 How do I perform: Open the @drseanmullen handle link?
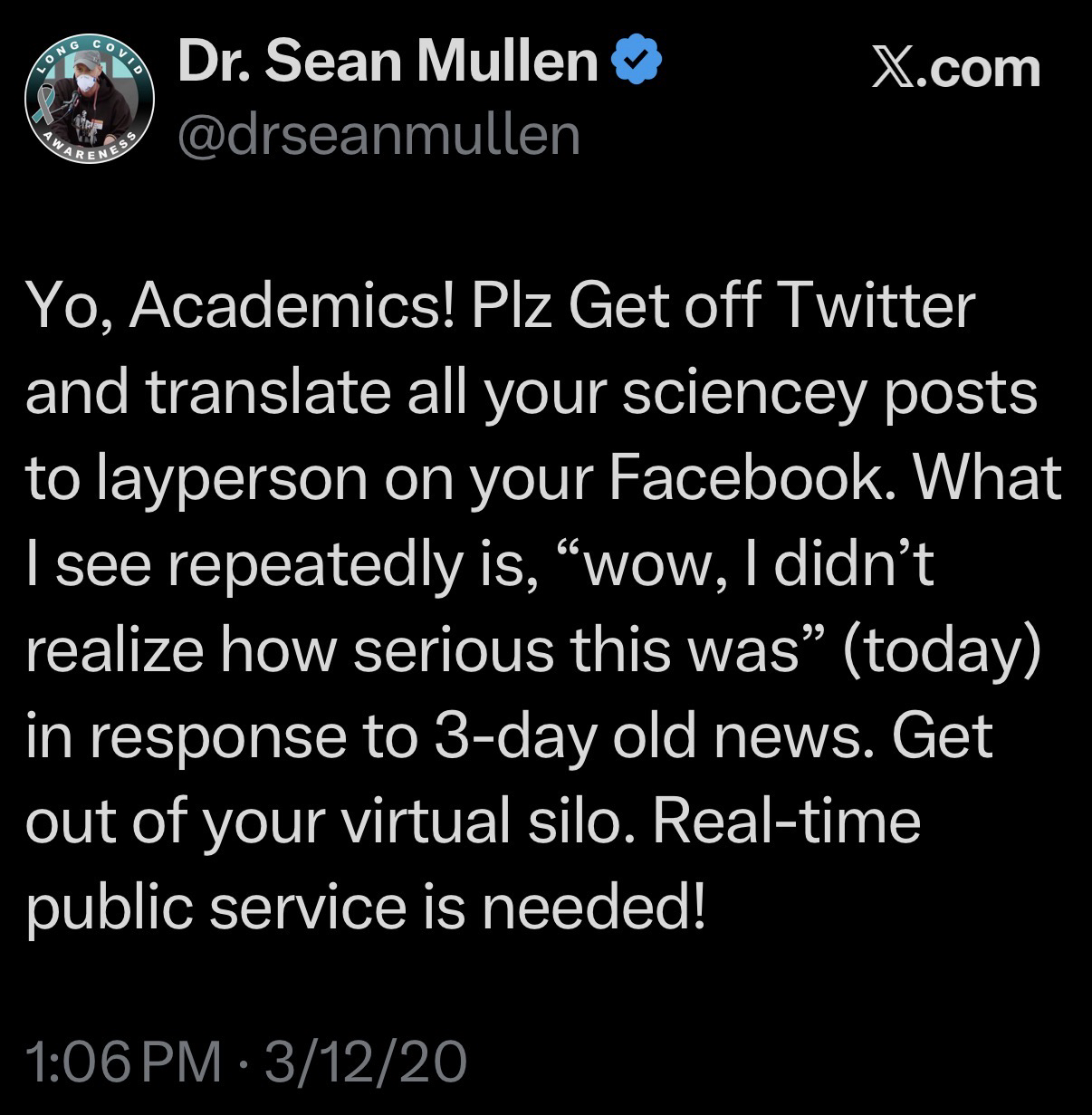click(378, 134)
